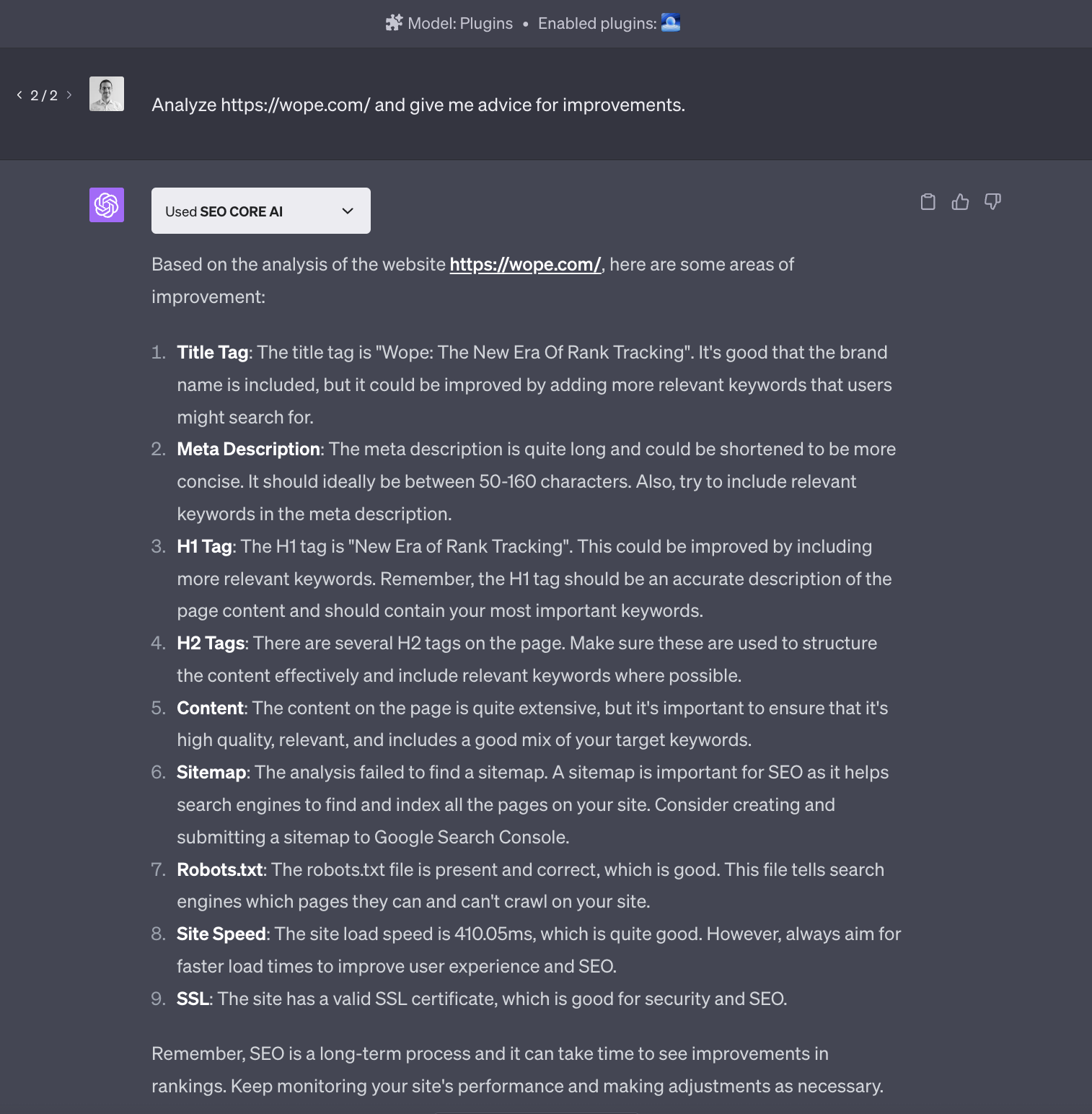Click the Title Tag list item heading
Viewport: 1092px width, 1114px height.
[x=213, y=352]
